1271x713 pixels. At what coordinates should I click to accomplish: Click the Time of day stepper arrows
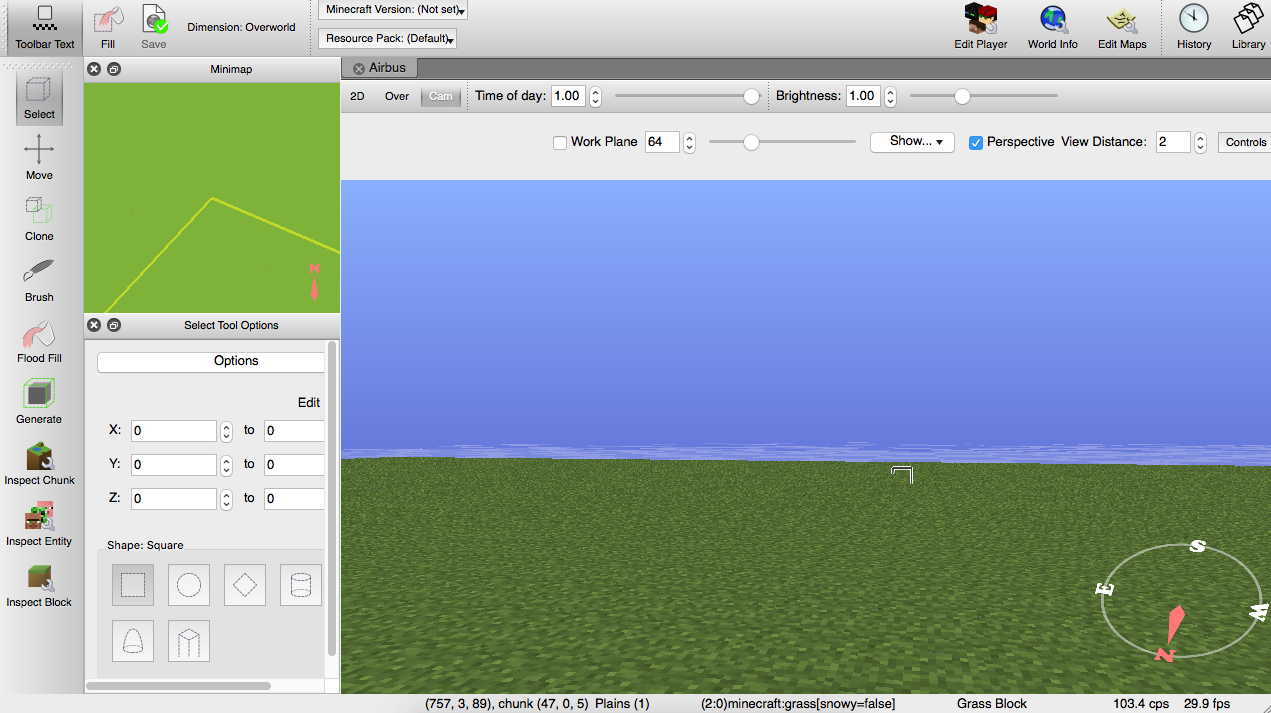[x=595, y=96]
